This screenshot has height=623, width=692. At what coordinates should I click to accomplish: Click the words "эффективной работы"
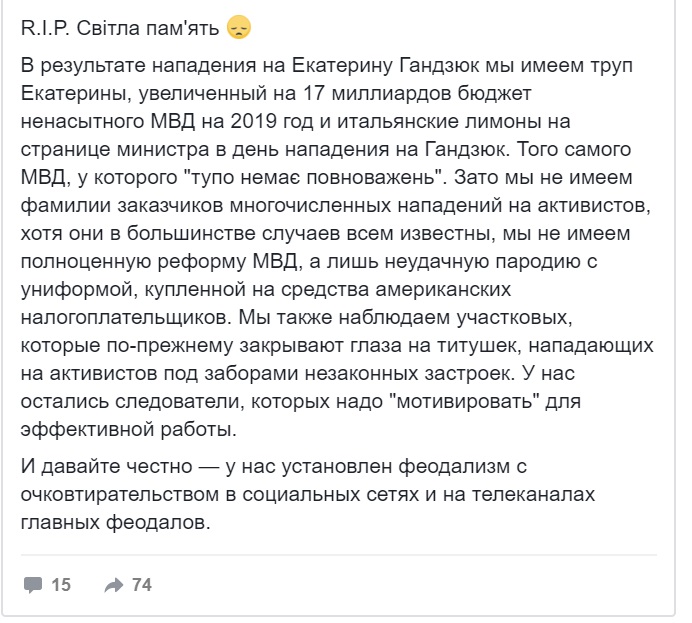[x=128, y=429]
